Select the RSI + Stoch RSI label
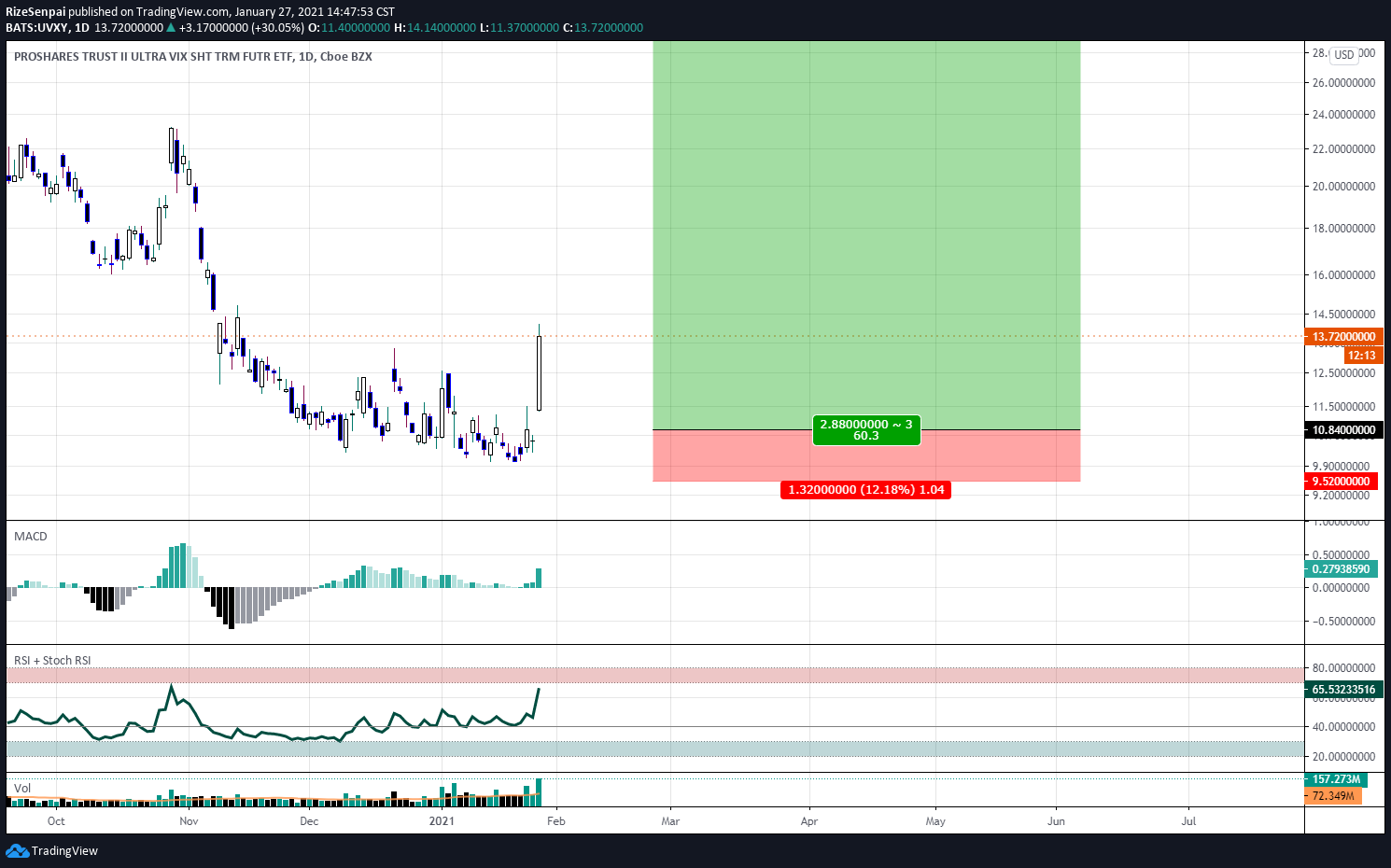 click(x=52, y=661)
